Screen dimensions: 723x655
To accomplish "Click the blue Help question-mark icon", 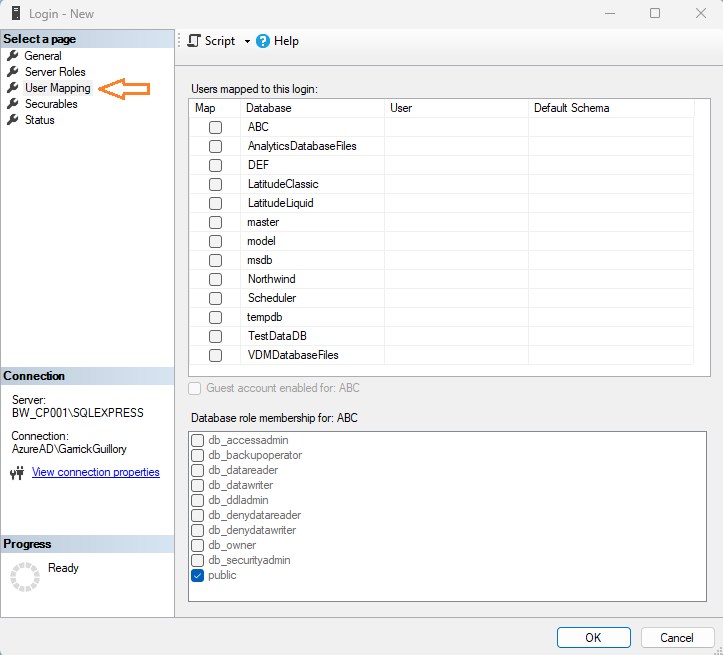I will [x=263, y=41].
